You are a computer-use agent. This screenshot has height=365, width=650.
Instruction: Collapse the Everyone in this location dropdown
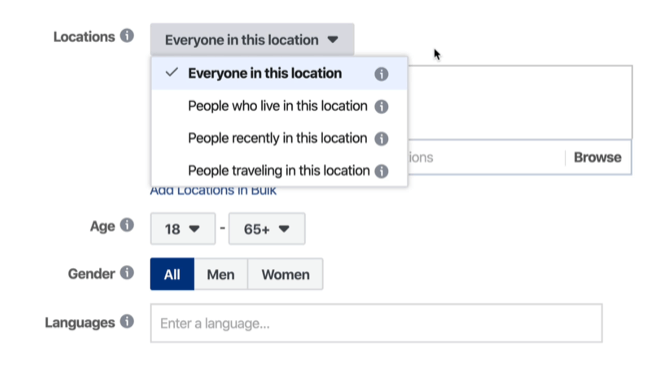252,40
